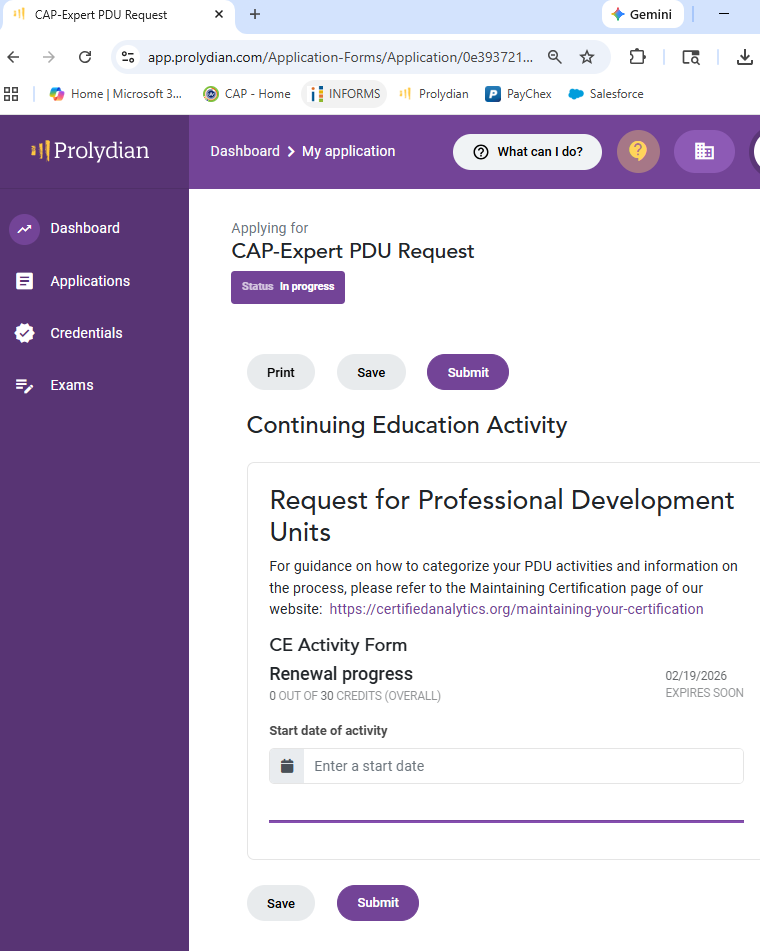This screenshot has width=760, height=951.
Task: Select Credentials in the sidebar
Action: point(86,333)
